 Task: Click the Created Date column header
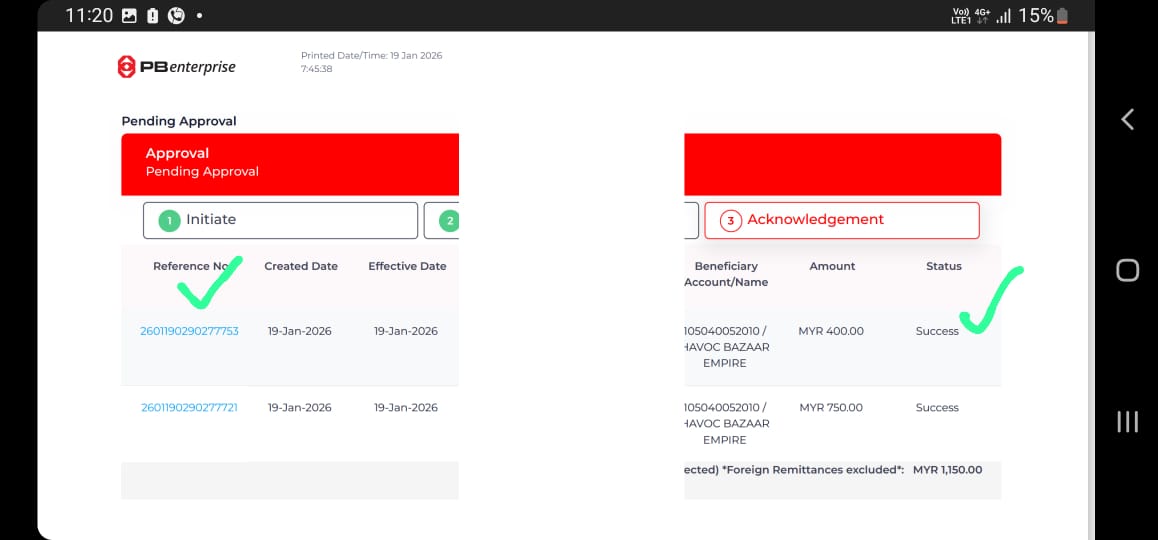[x=300, y=266]
